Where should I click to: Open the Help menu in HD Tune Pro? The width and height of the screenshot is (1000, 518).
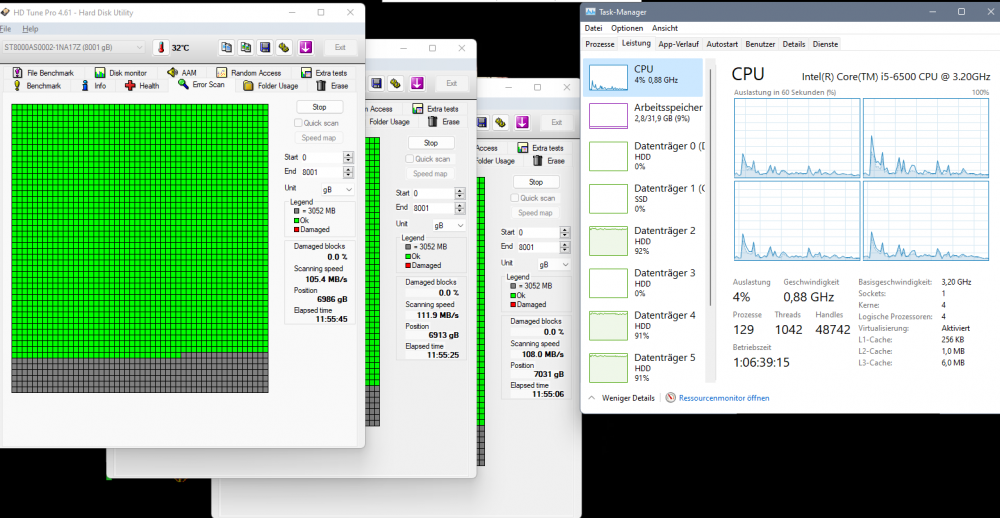click(30, 29)
